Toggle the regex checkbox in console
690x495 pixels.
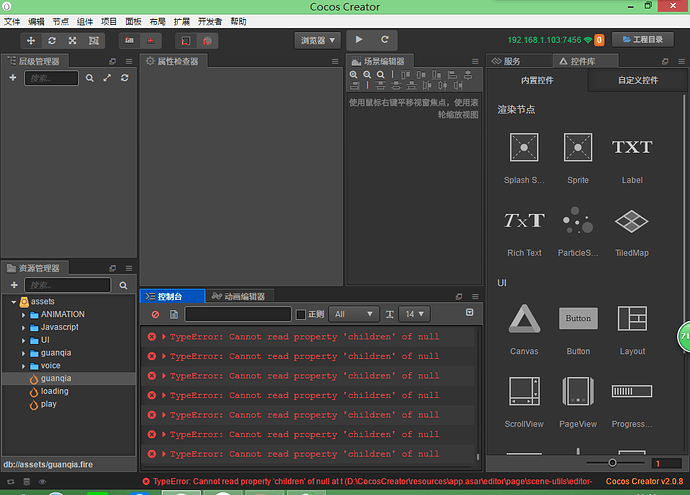pos(301,315)
